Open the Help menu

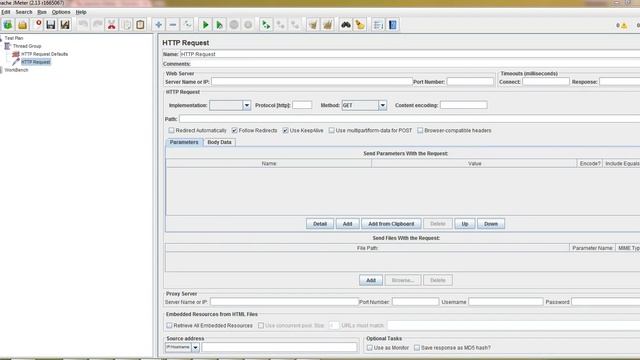[81, 12]
